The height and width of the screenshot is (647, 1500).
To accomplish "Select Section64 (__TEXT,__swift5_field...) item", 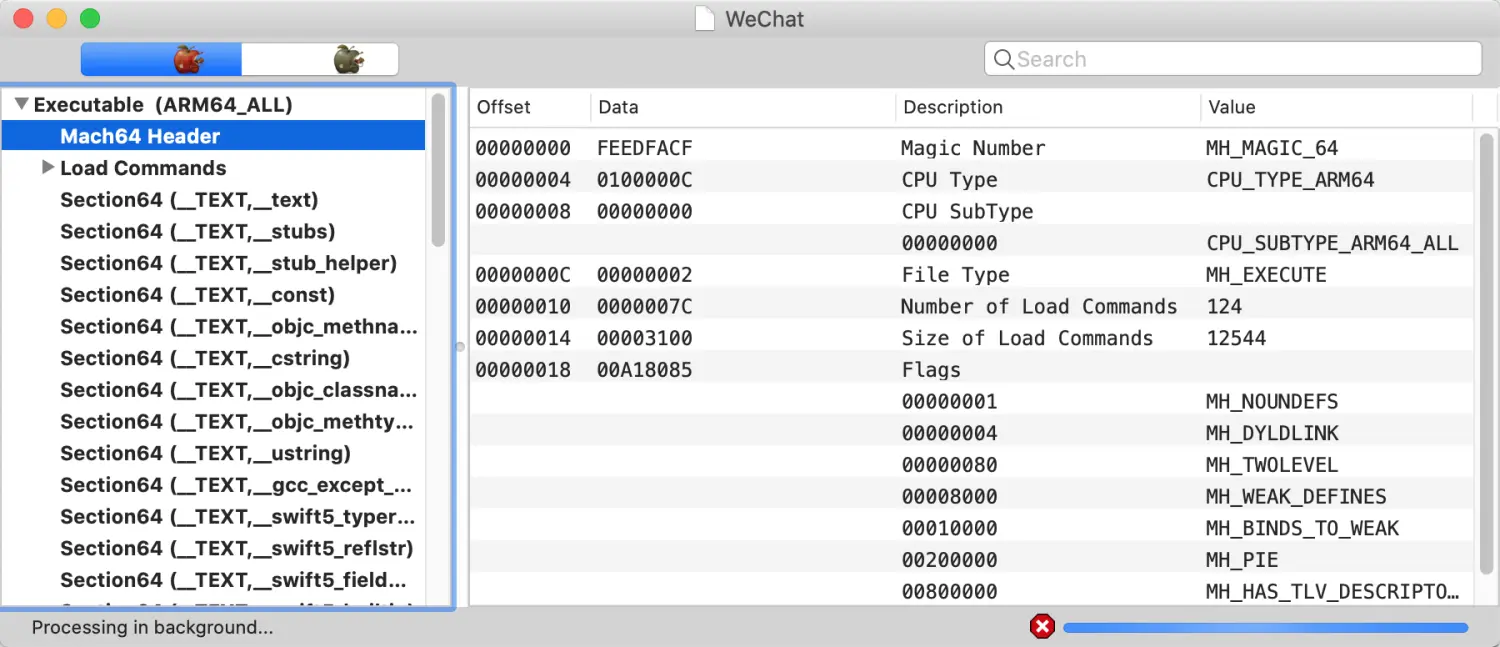I will pyautogui.click(x=233, y=580).
